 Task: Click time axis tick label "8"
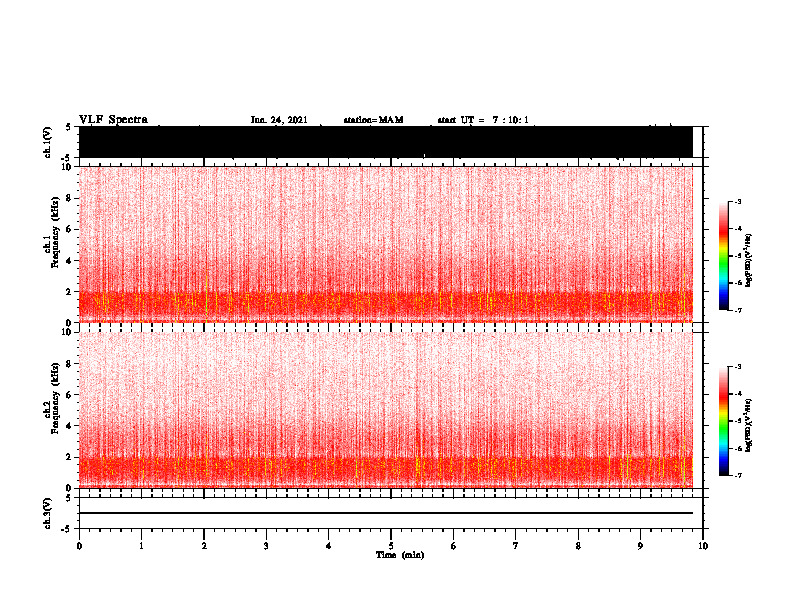pyautogui.click(x=578, y=546)
